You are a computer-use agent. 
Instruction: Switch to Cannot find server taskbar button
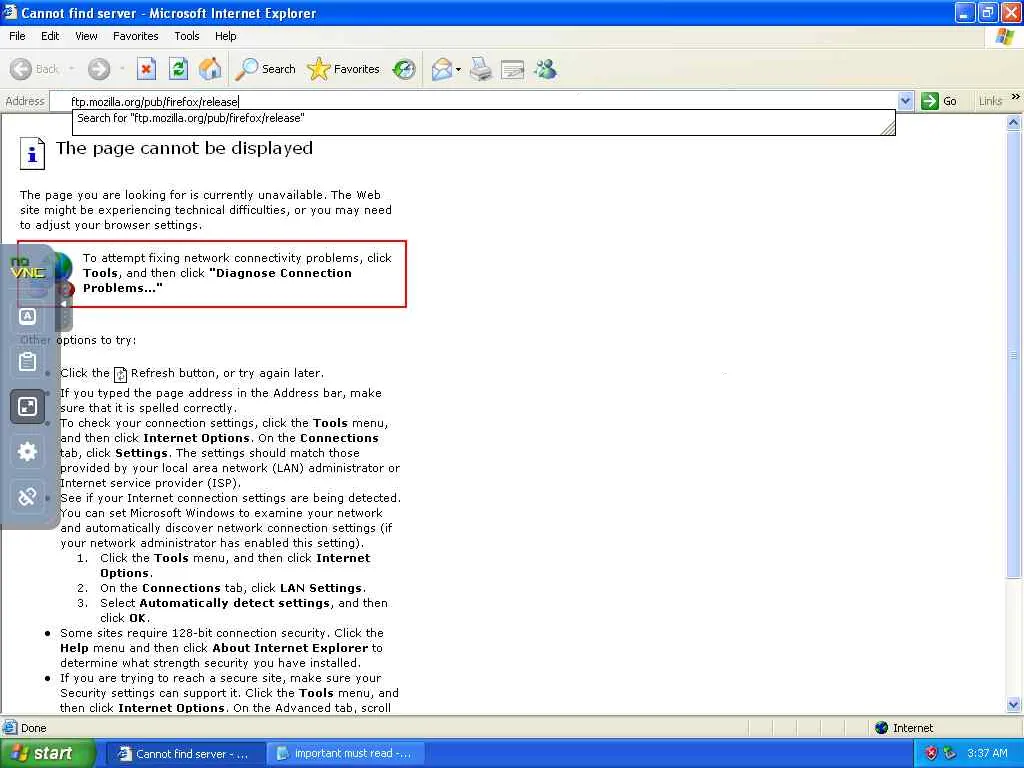[185, 754]
